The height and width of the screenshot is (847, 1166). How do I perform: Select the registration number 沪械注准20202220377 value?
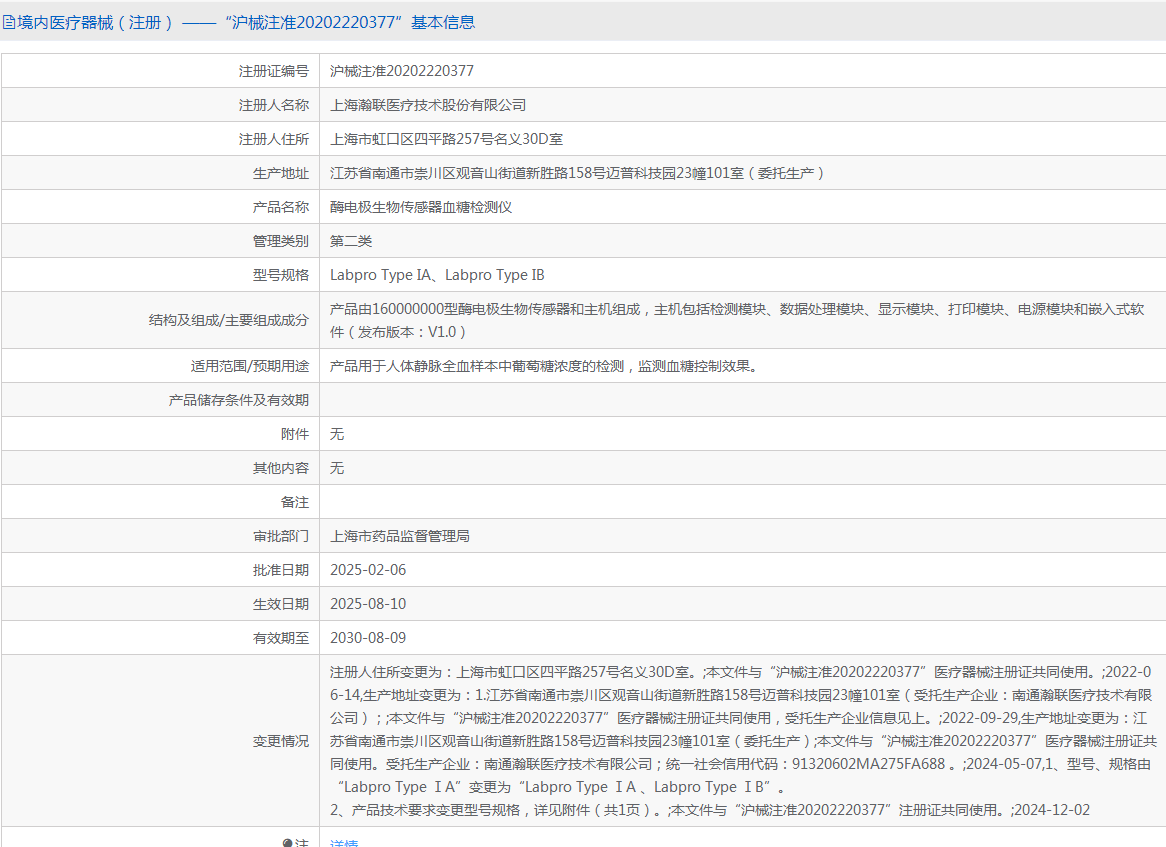click(402, 71)
